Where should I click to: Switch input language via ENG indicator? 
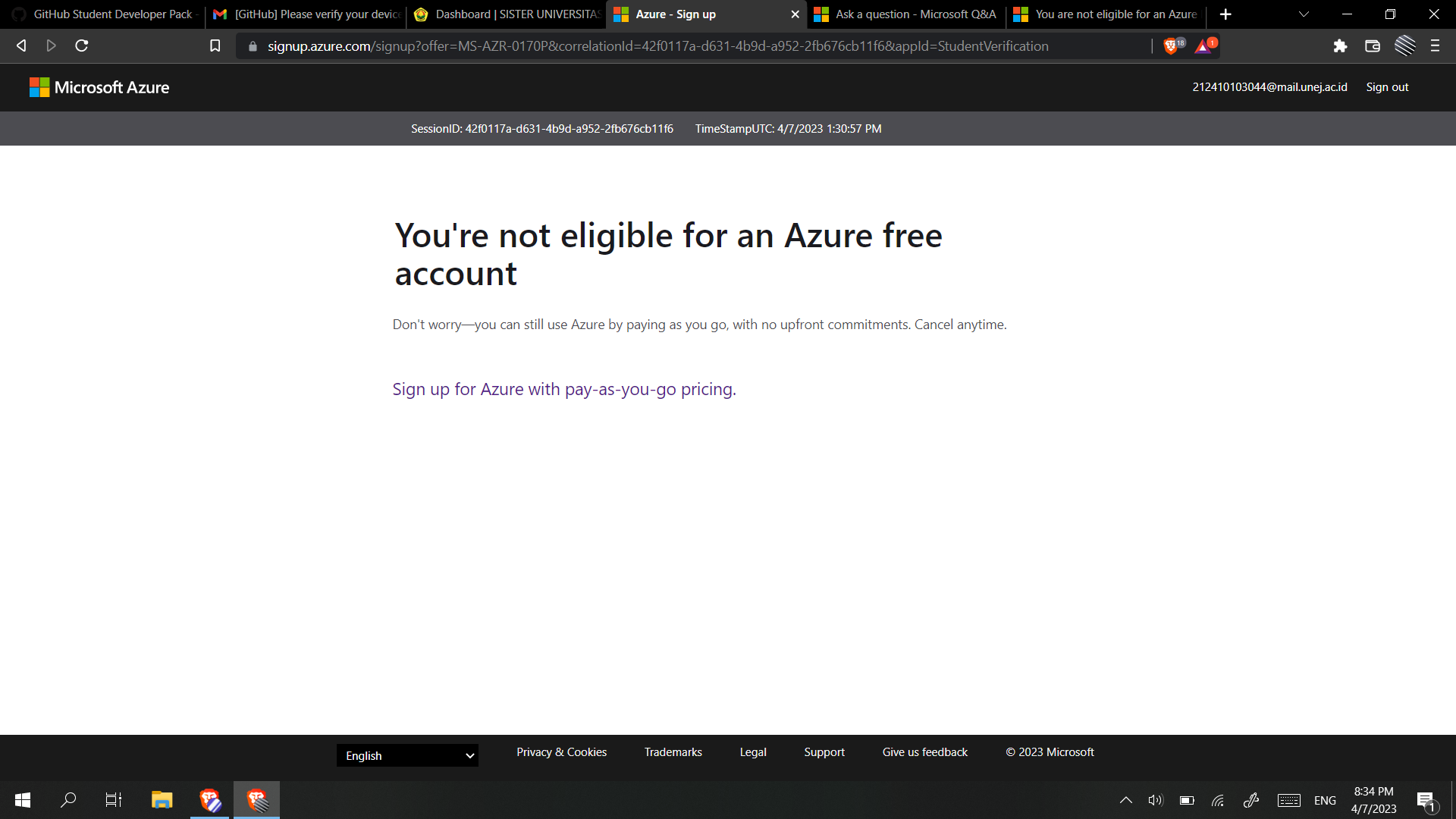(1325, 800)
